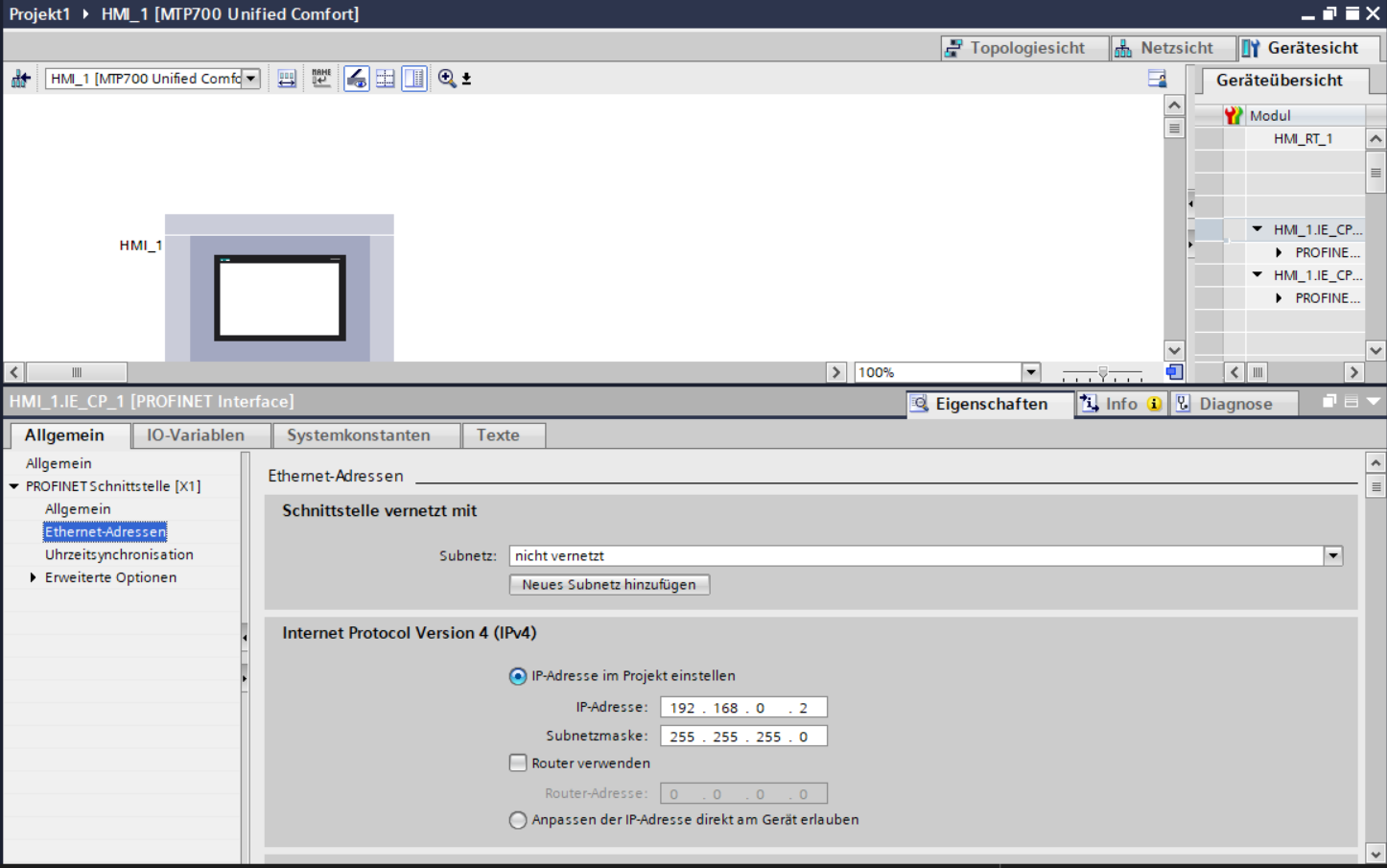The width and height of the screenshot is (1387, 868).
Task: Click 'Neues Subnetz hinzufügen' button
Action: 609,585
